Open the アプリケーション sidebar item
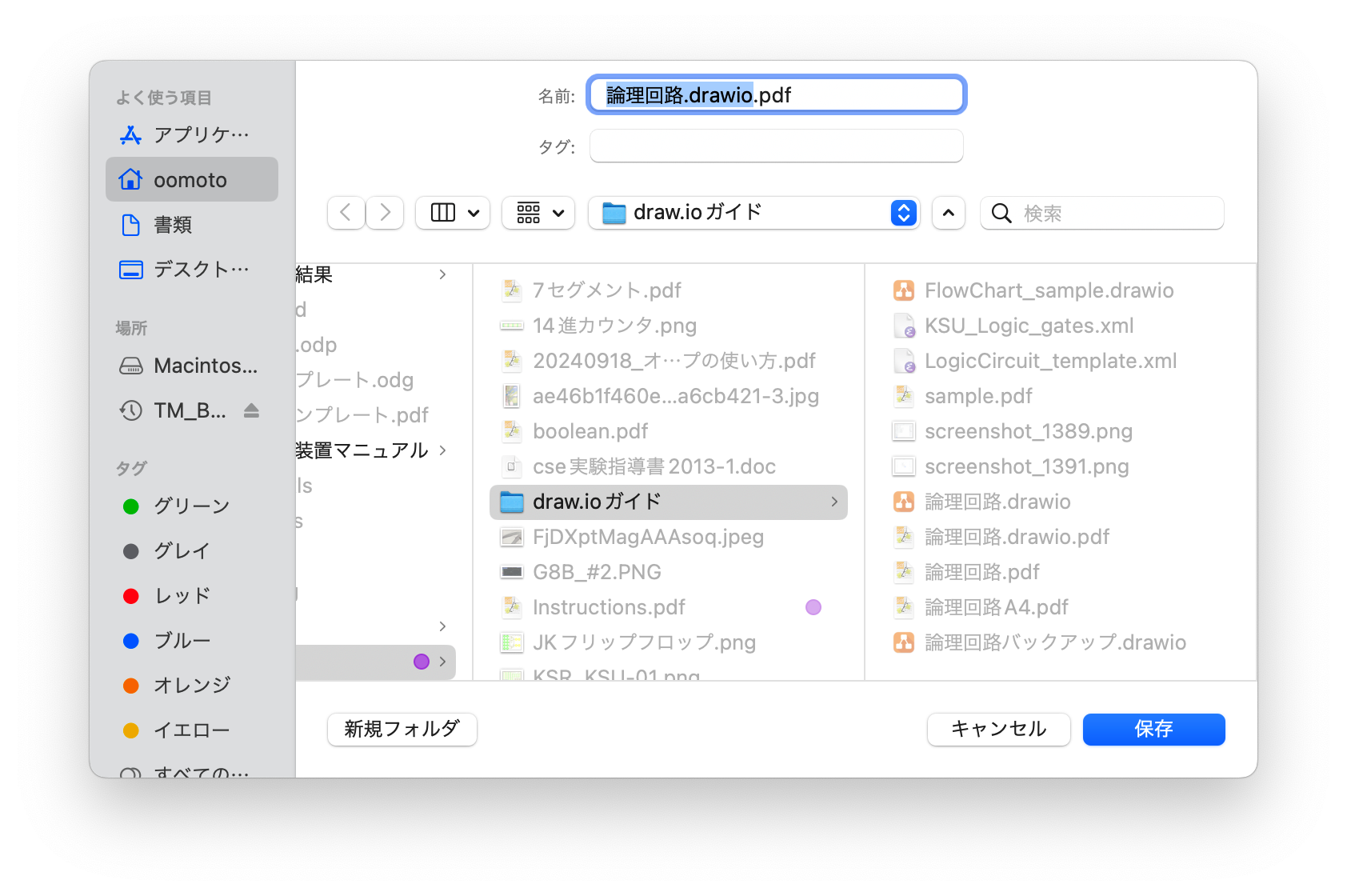This screenshot has height=896, width=1347. point(192,135)
